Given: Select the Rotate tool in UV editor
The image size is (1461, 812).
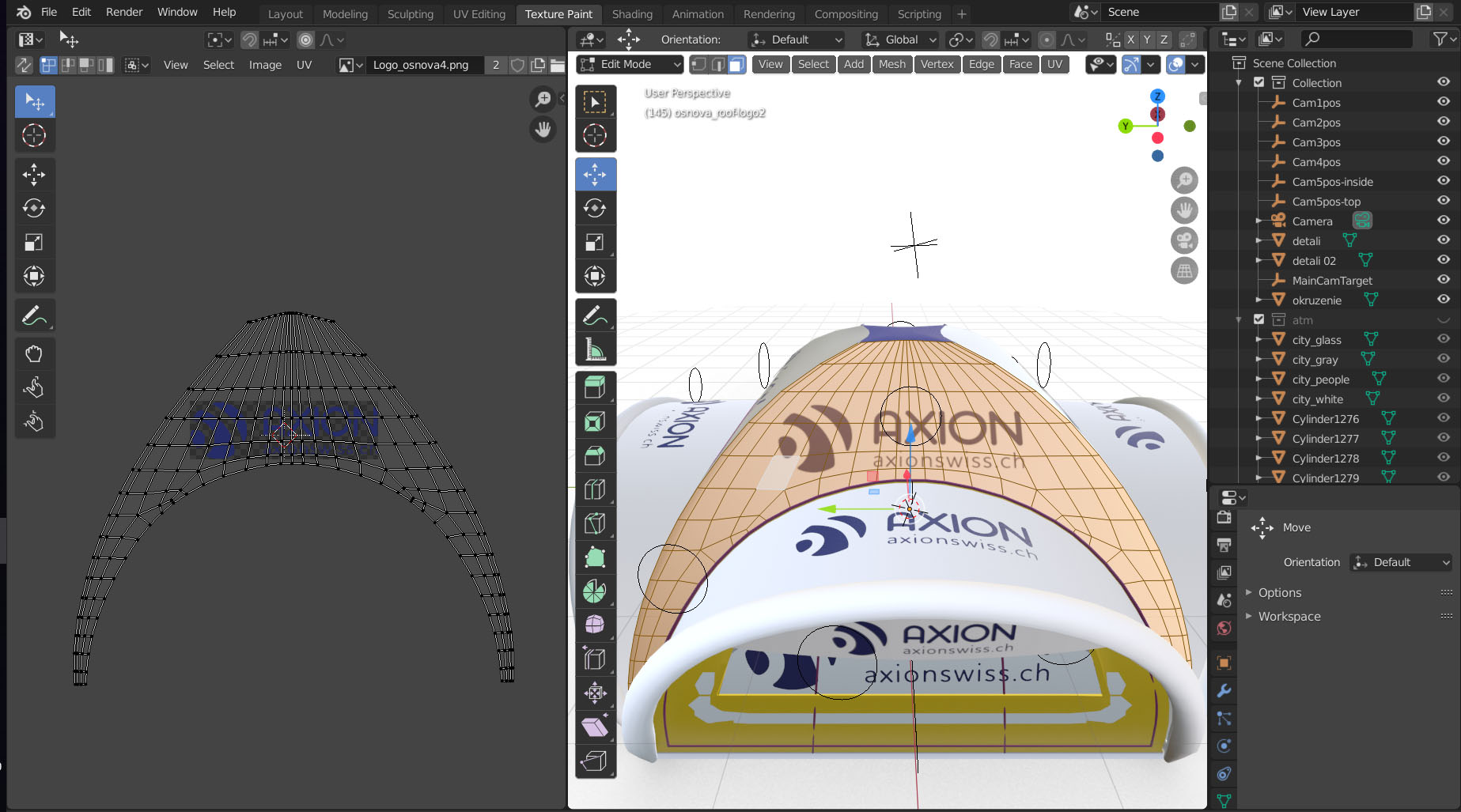Looking at the screenshot, I should click(34, 208).
